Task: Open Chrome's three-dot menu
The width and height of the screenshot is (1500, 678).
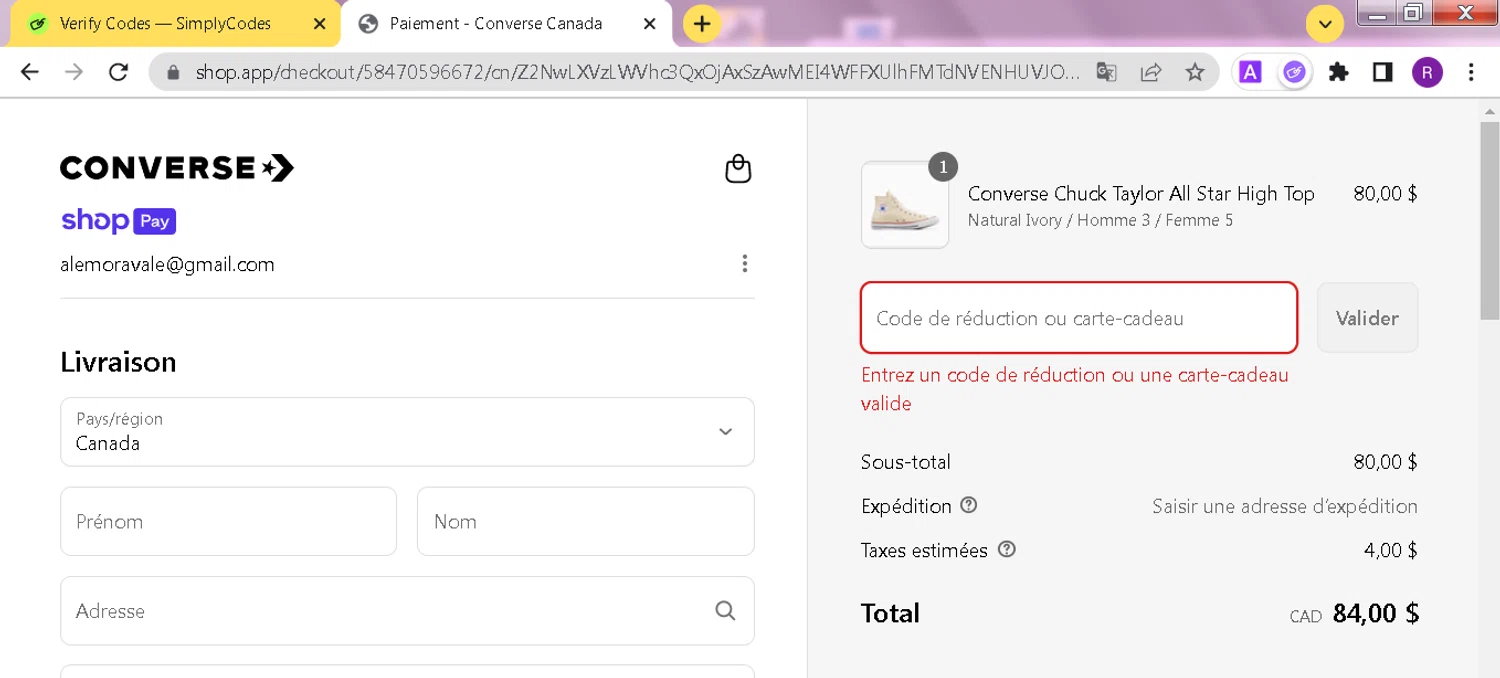Action: click(1471, 72)
